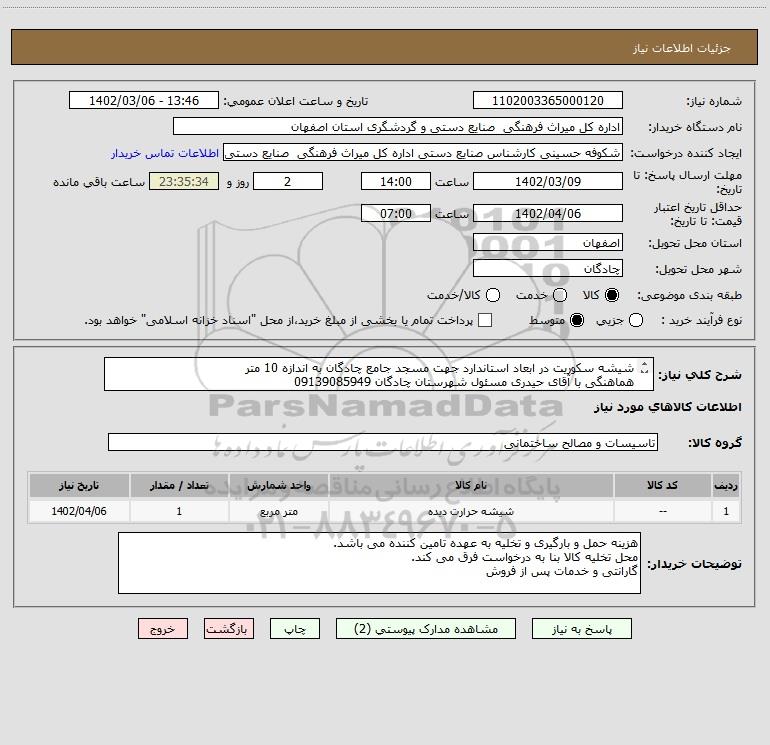Image resolution: width=770 pixels, height=745 pixels.
Task: Click the شهر محل تحویل field چادگان
Action: pos(548,269)
